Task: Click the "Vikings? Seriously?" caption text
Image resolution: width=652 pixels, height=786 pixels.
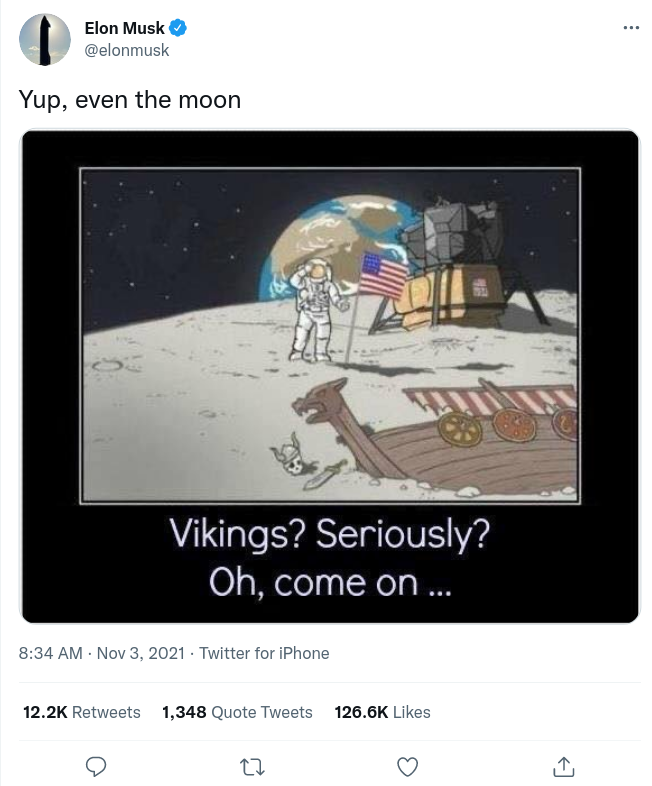Action: 330,535
